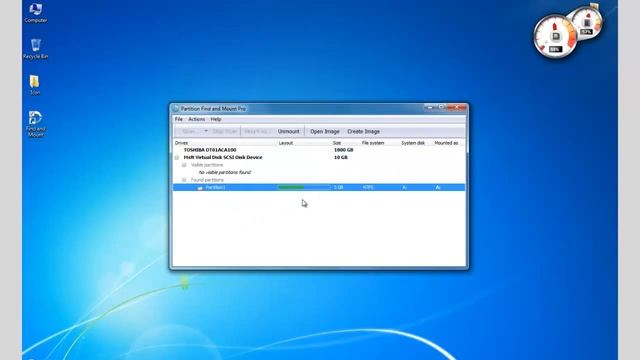Screen dimensions: 640x360
Task: Open the File menu
Action: (179, 119)
